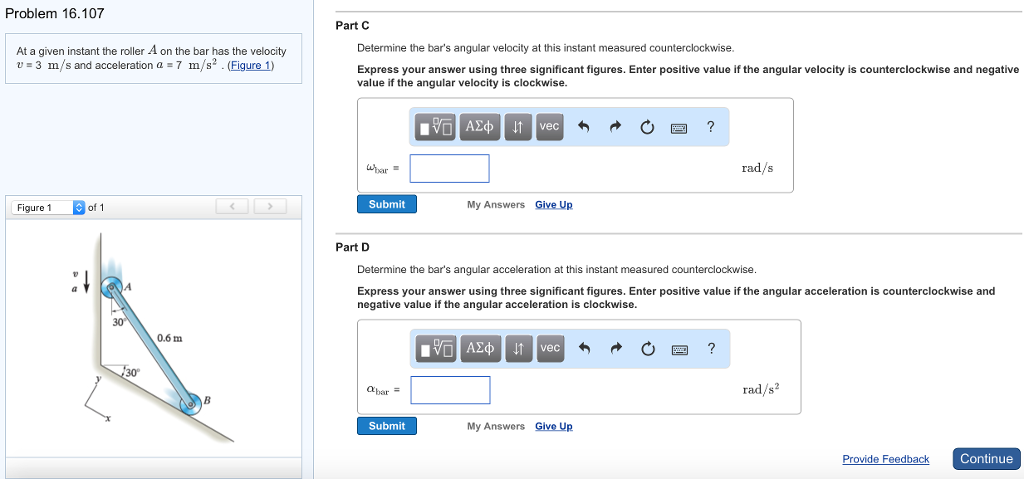
Task: Open keyboard shortcuts in Part D toolbar
Action: [680, 348]
